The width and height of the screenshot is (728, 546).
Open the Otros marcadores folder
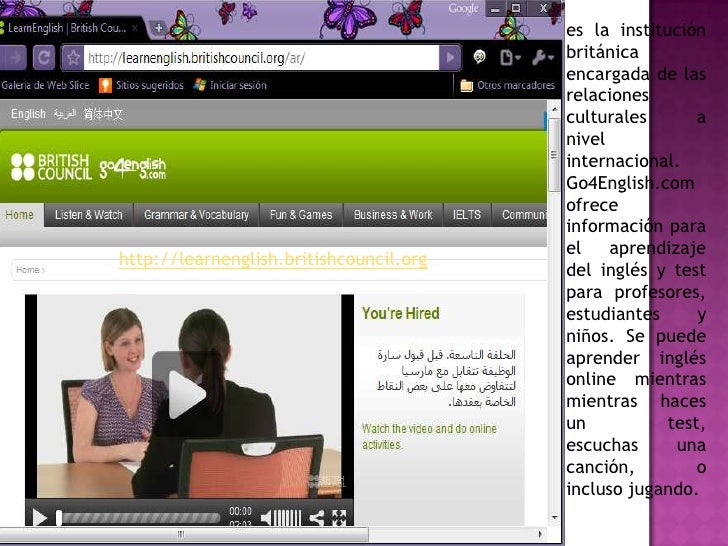[507, 85]
